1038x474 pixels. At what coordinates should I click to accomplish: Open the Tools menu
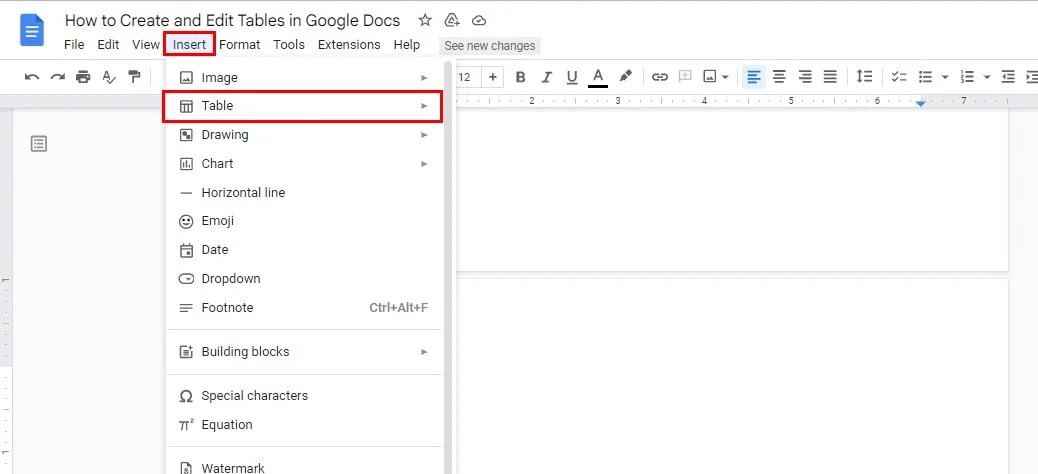[289, 45]
